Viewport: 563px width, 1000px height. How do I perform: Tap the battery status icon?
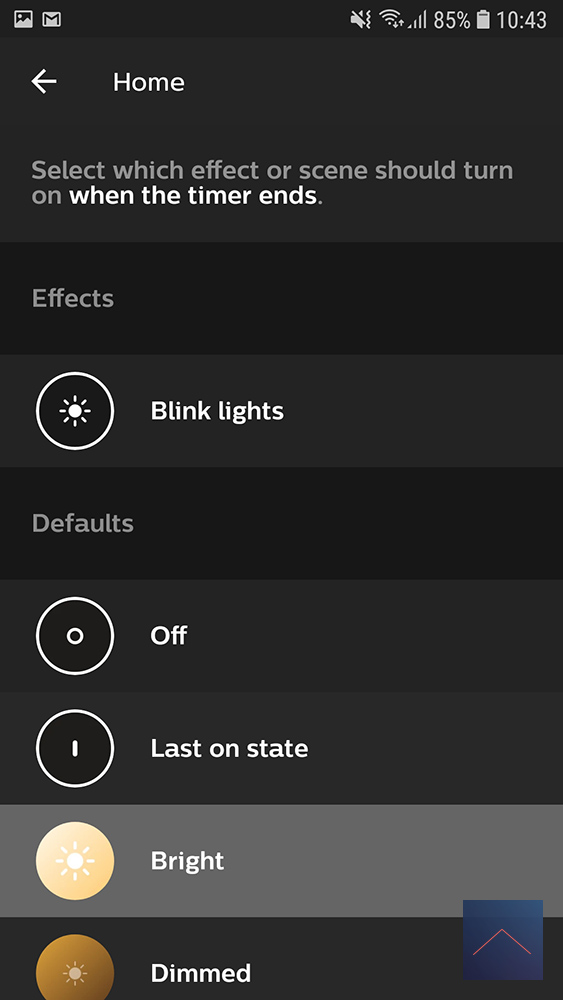(x=483, y=20)
